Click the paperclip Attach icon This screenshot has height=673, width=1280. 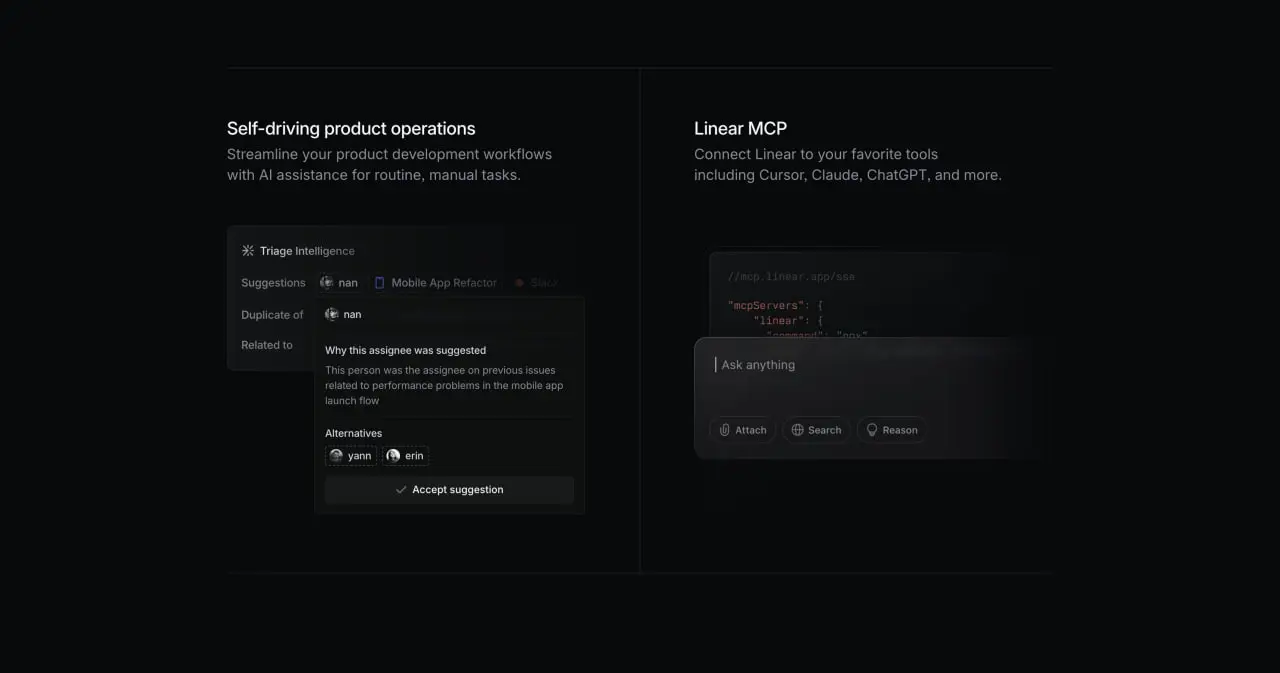tap(725, 430)
